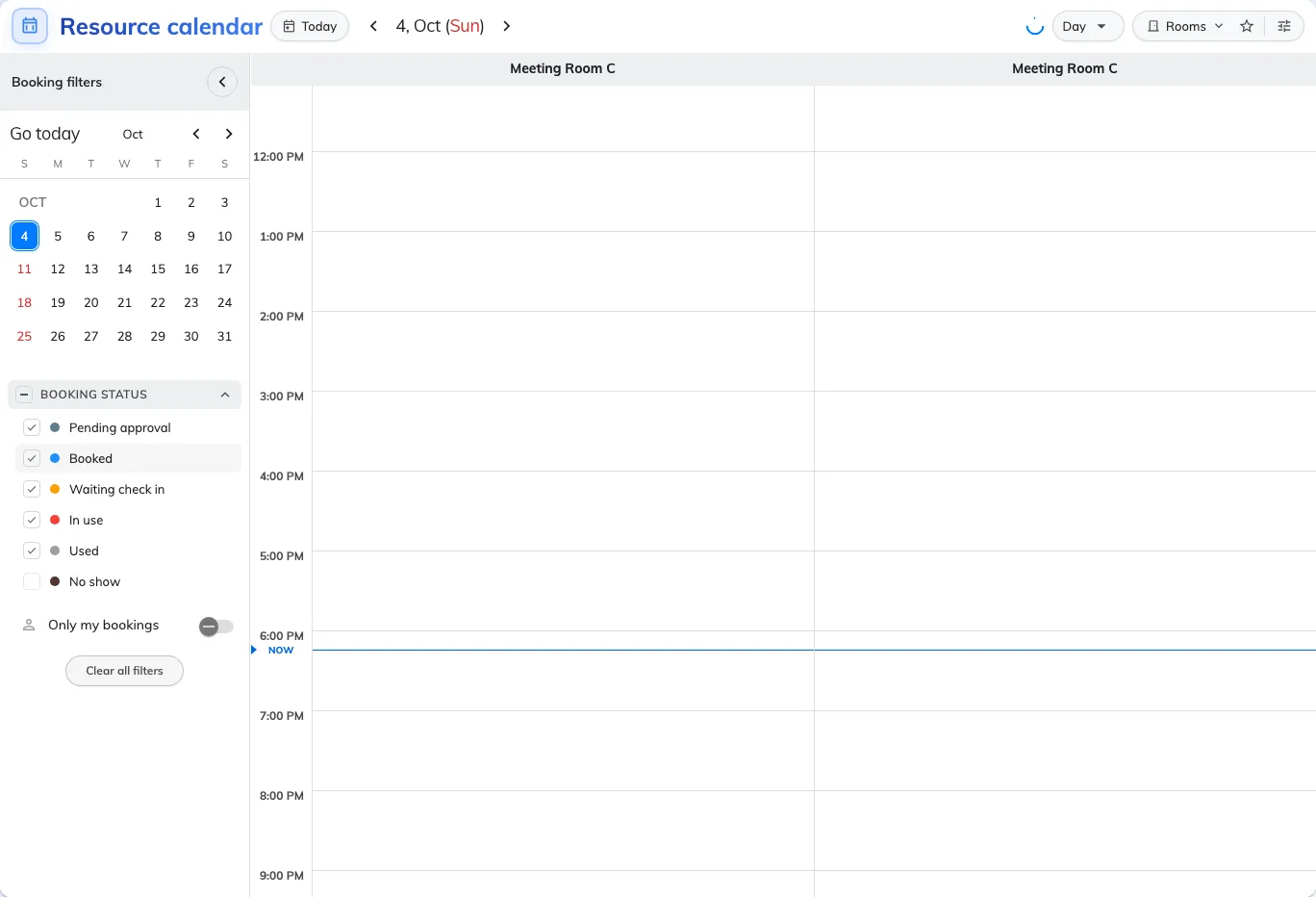
Task: Collapse the Booking filters sidebar
Action: pos(222,82)
